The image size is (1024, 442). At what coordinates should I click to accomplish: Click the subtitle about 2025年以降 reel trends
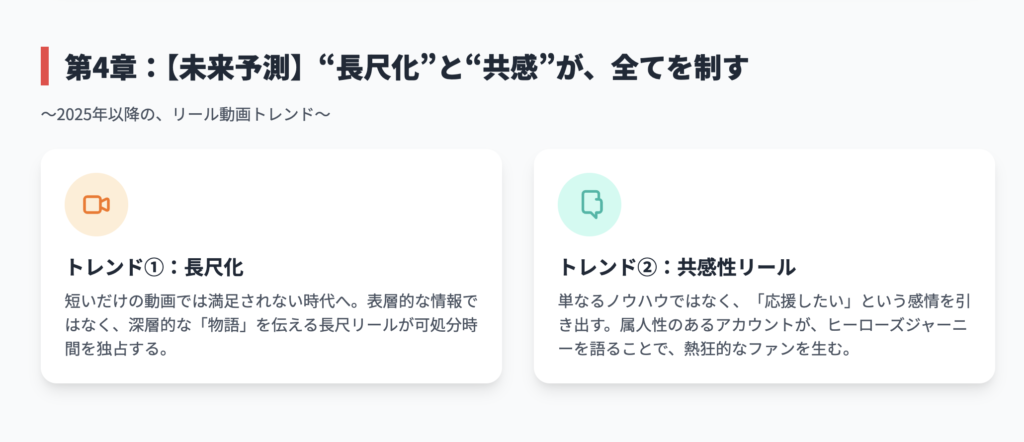[185, 115]
